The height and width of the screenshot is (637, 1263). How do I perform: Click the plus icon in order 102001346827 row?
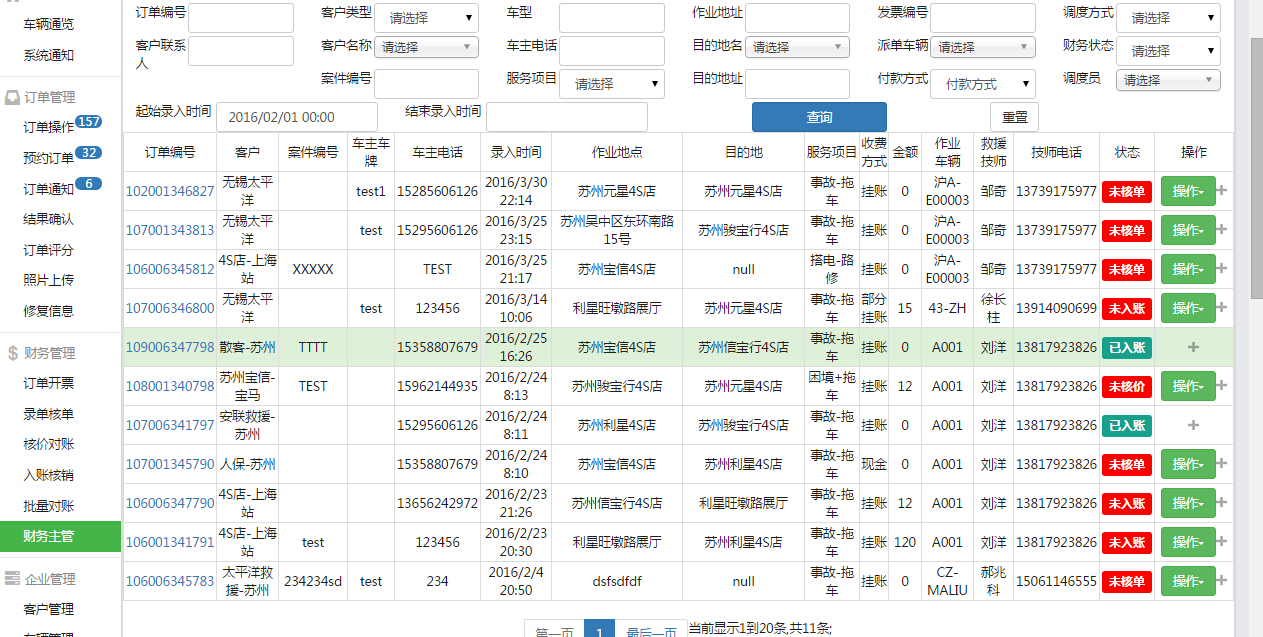pyautogui.click(x=1222, y=191)
